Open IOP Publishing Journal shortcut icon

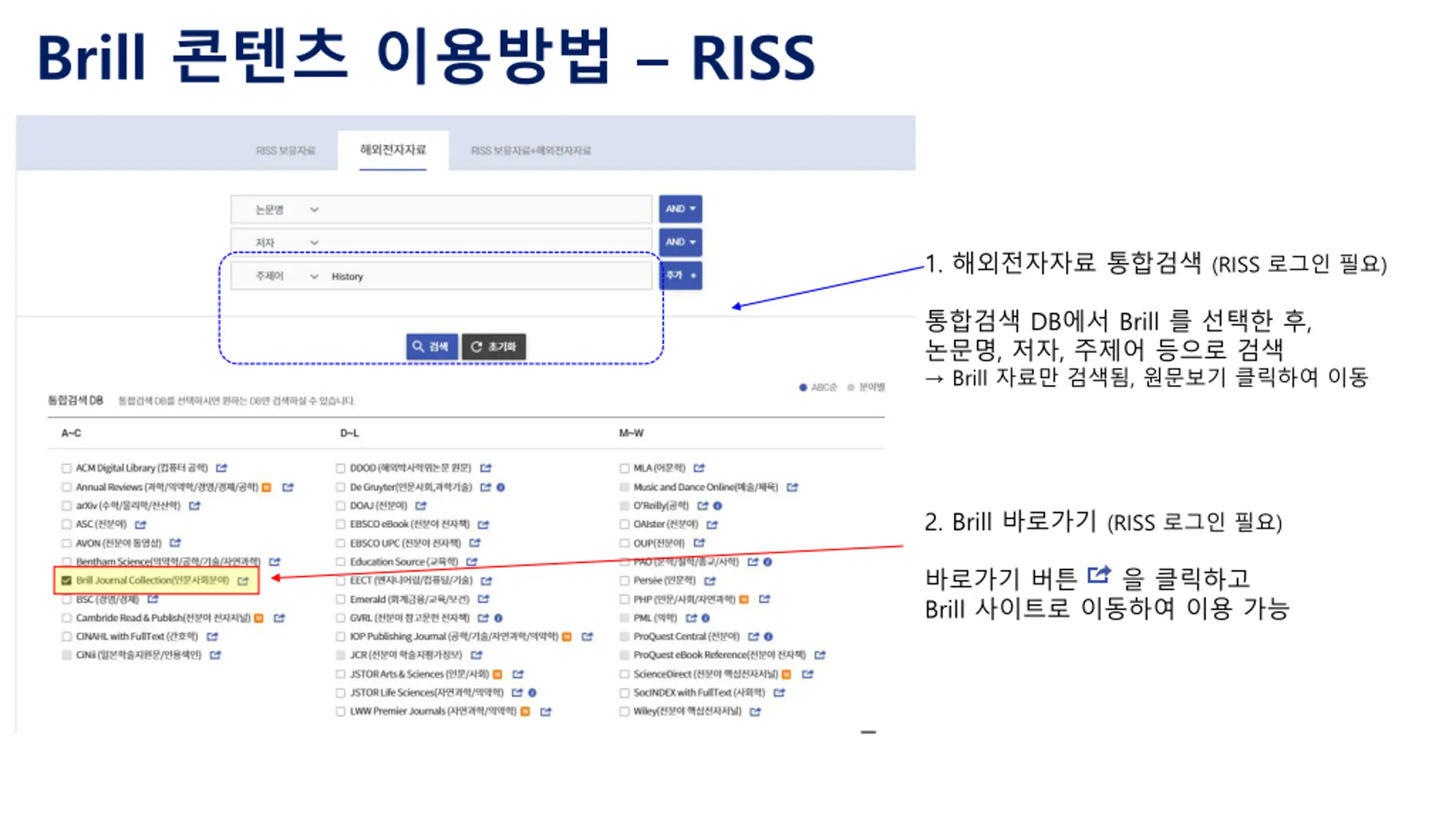pos(588,637)
